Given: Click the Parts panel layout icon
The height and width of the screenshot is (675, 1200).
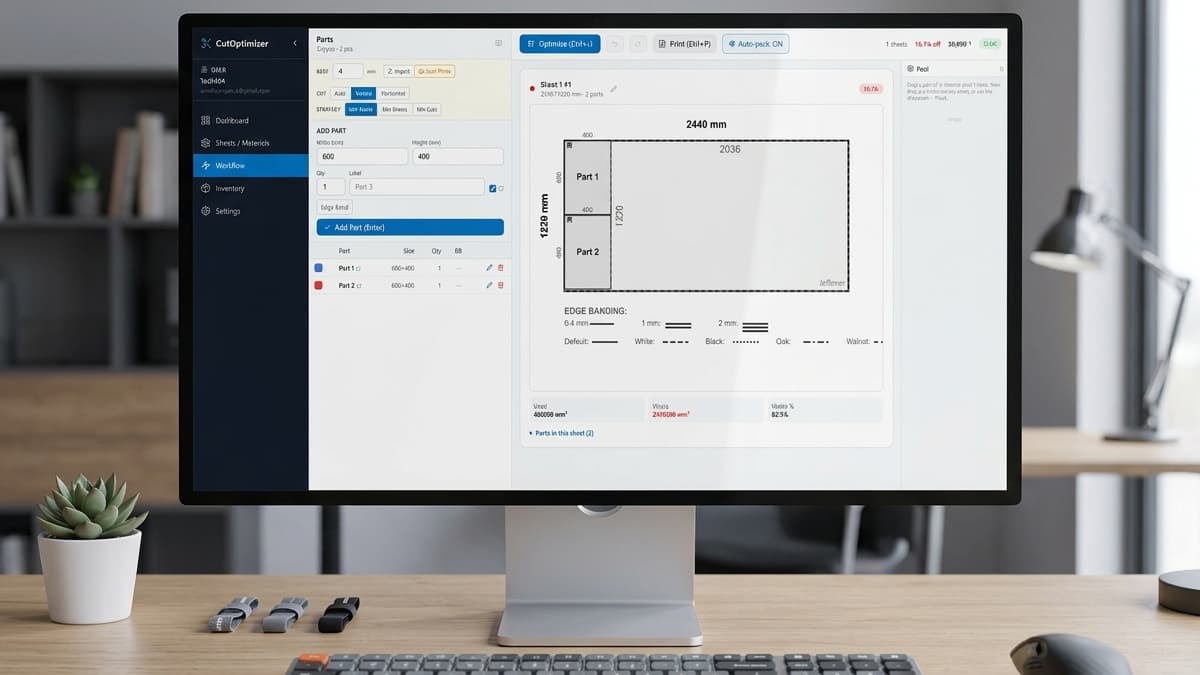Looking at the screenshot, I should pos(499,43).
